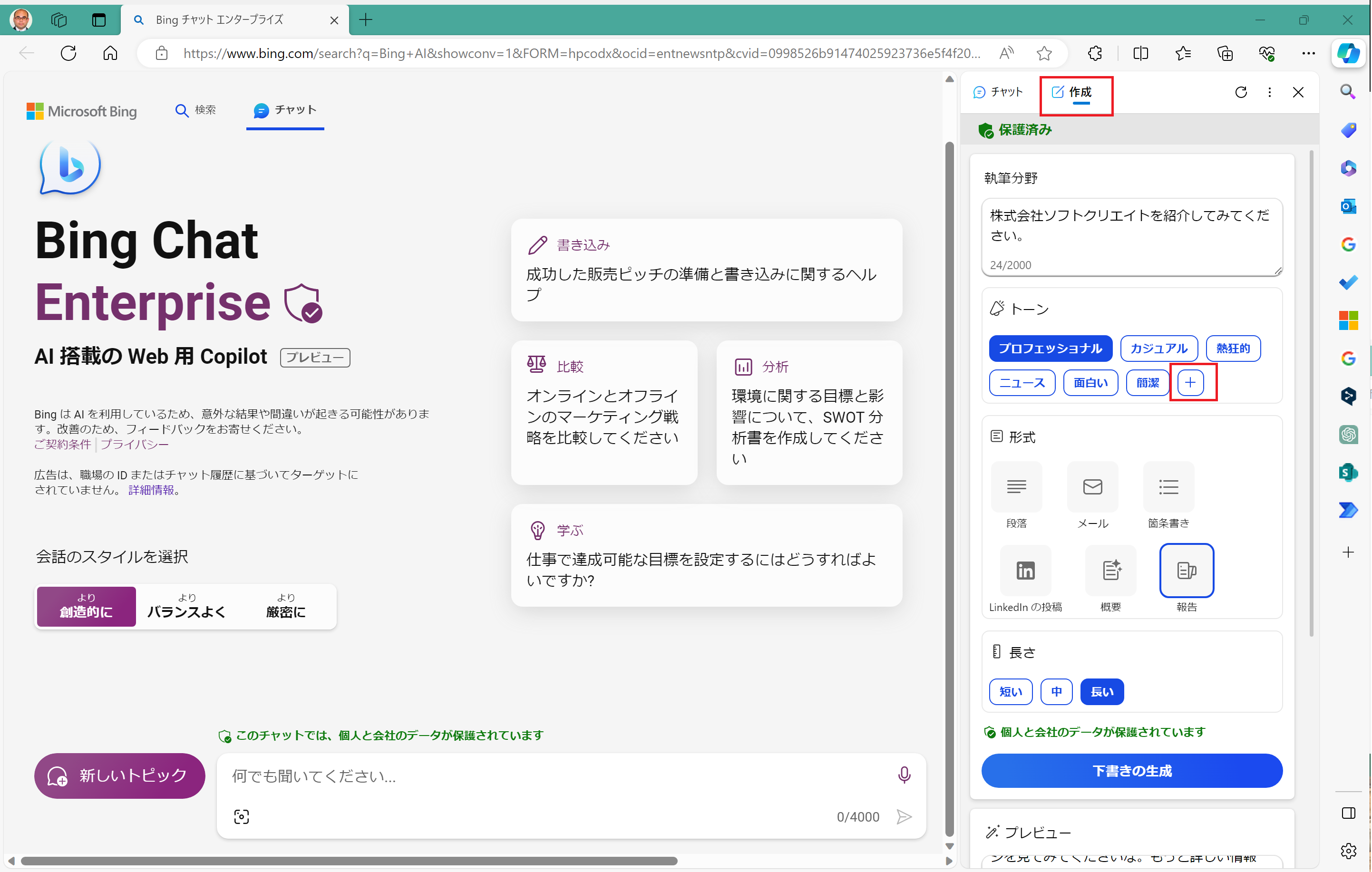
Task: Toggle split screen view icon
Action: click(1141, 54)
